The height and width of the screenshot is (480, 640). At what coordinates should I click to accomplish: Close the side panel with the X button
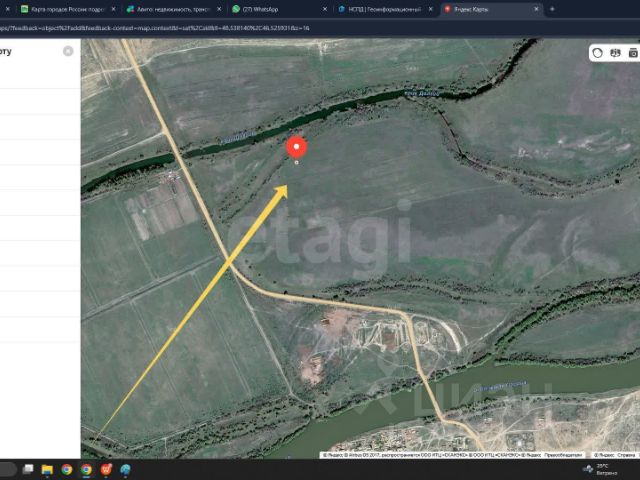click(68, 51)
